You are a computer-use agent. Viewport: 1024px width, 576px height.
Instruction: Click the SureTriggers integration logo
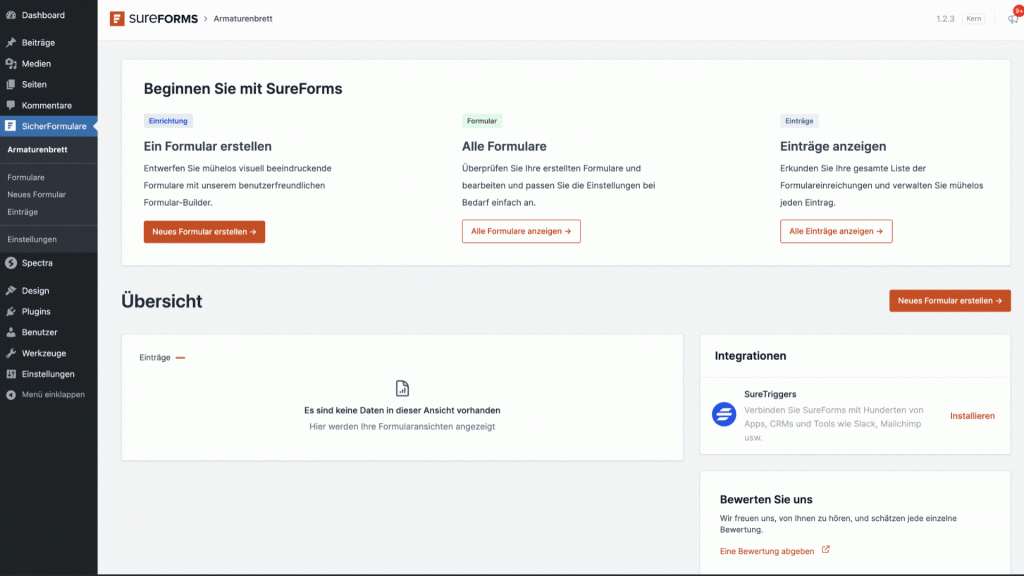click(723, 415)
